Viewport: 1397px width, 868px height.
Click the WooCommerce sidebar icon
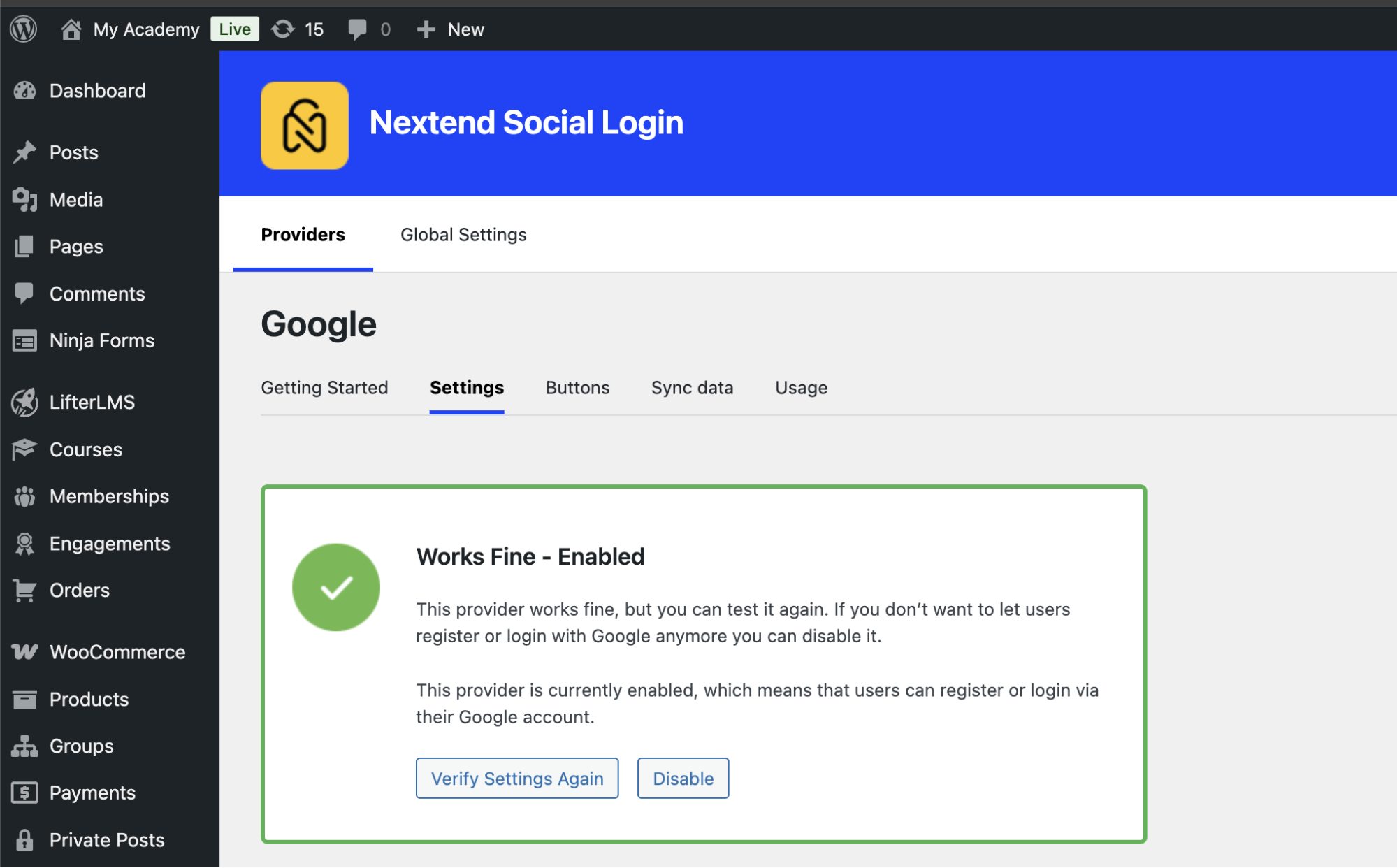point(24,652)
